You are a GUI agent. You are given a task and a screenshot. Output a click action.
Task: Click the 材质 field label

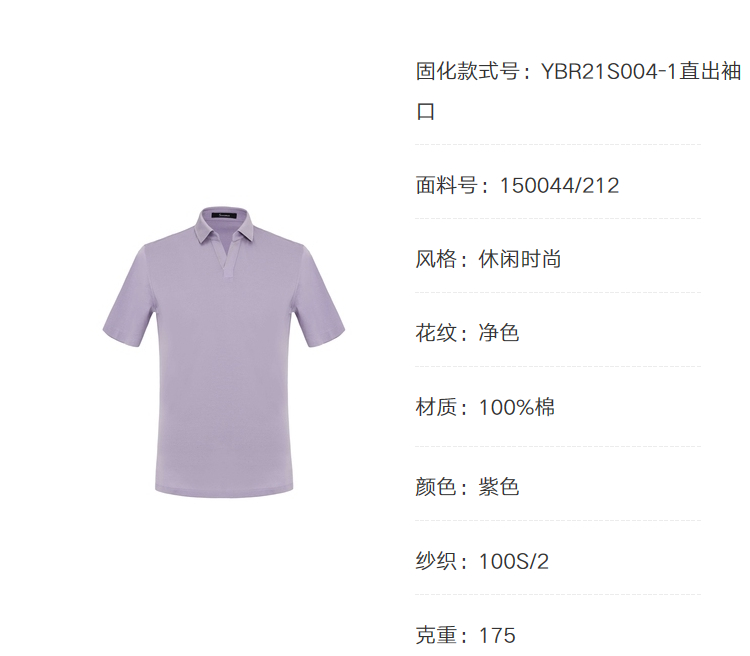[436, 408]
